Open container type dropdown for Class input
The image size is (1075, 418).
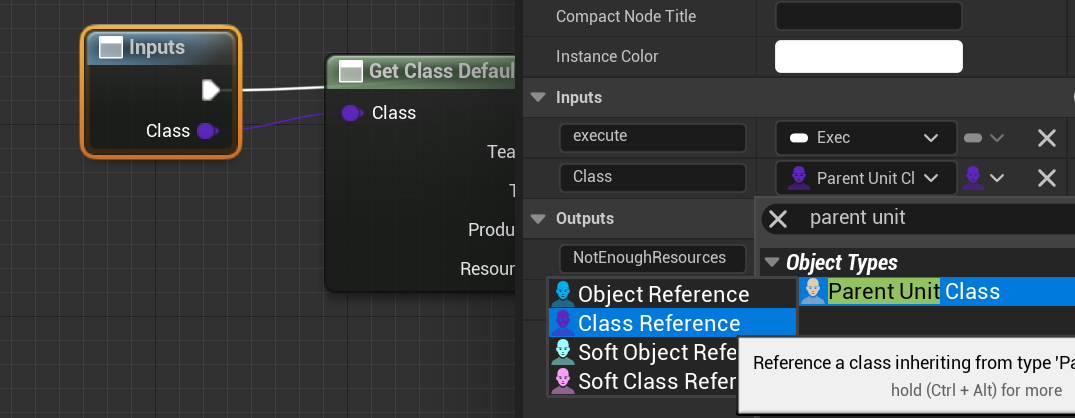click(x=984, y=178)
